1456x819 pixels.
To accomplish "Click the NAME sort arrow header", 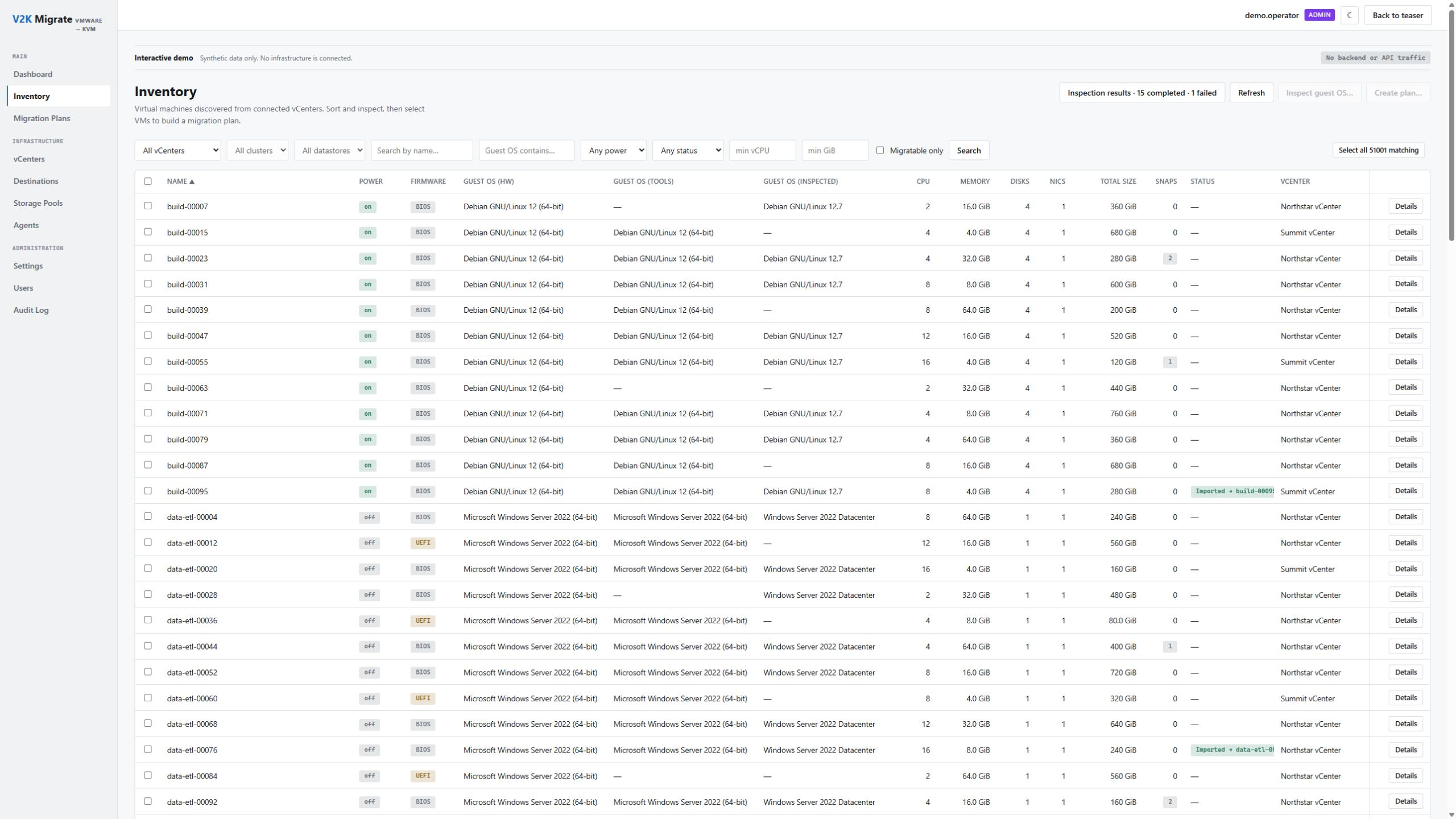I will pyautogui.click(x=180, y=181).
